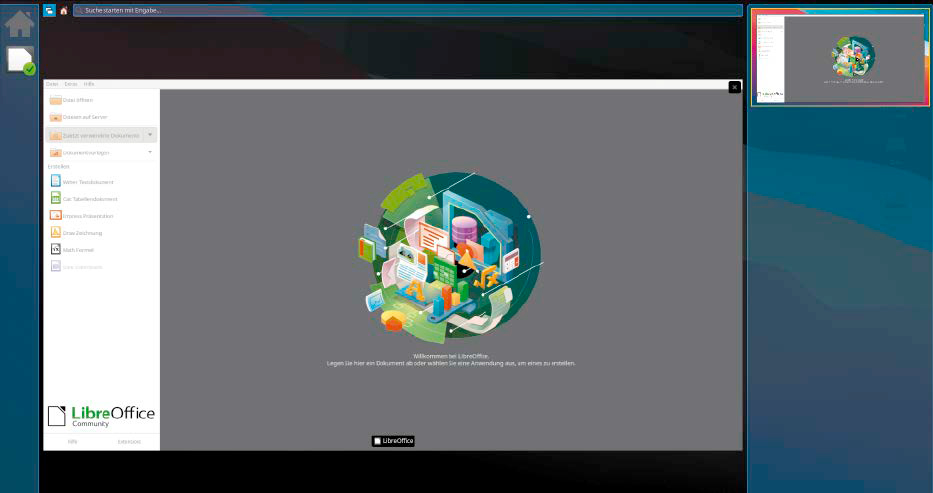Click the blue window switcher icon at top left

pyautogui.click(x=49, y=11)
